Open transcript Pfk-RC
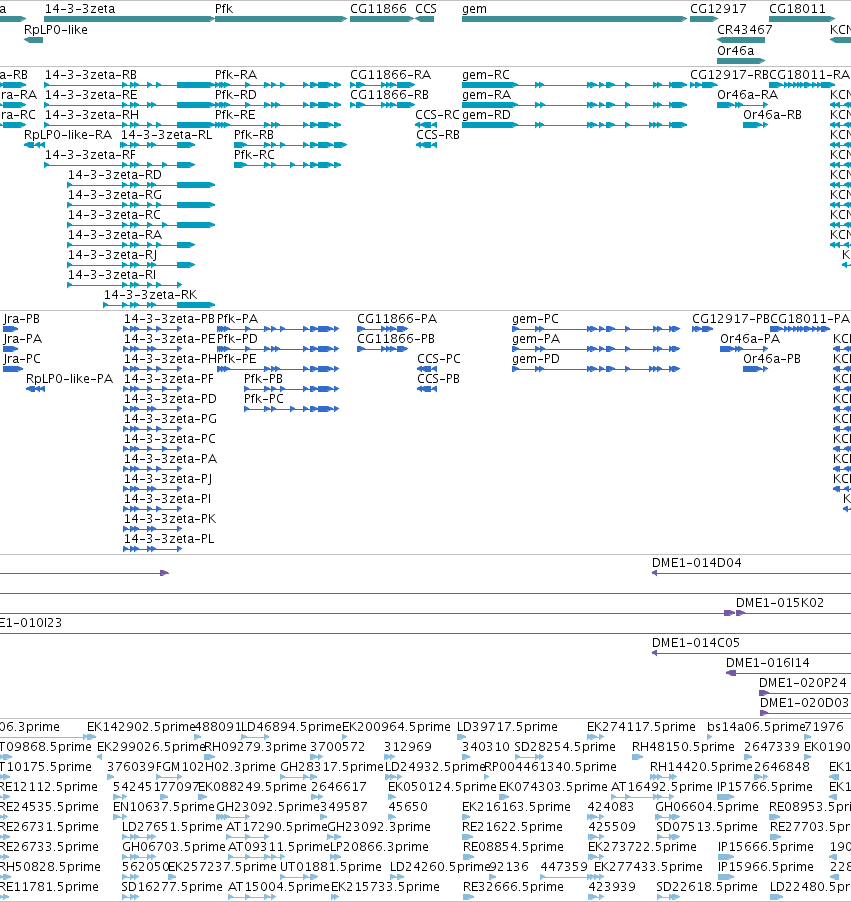This screenshot has height=902, width=851. pos(254,155)
